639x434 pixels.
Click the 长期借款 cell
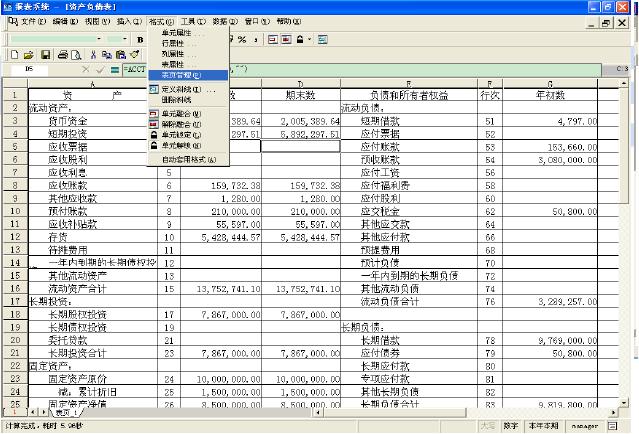coord(409,340)
